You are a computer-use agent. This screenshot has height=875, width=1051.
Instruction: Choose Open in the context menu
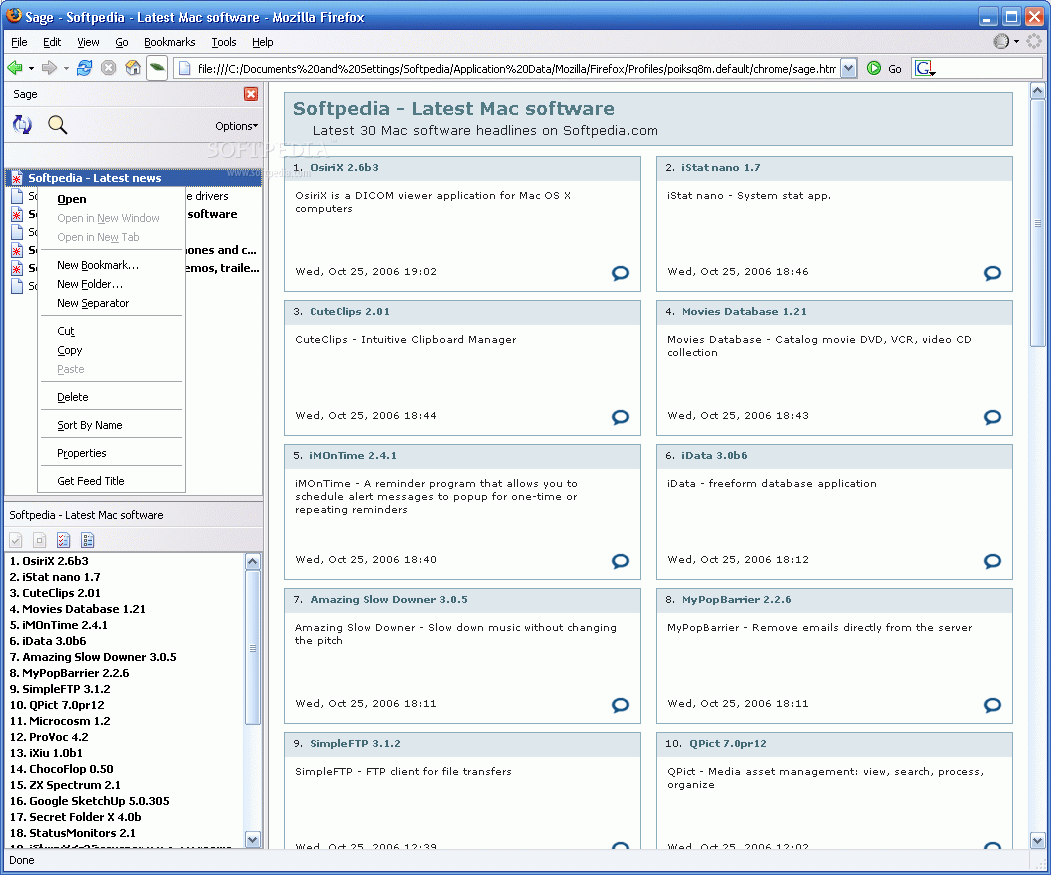pos(111,199)
